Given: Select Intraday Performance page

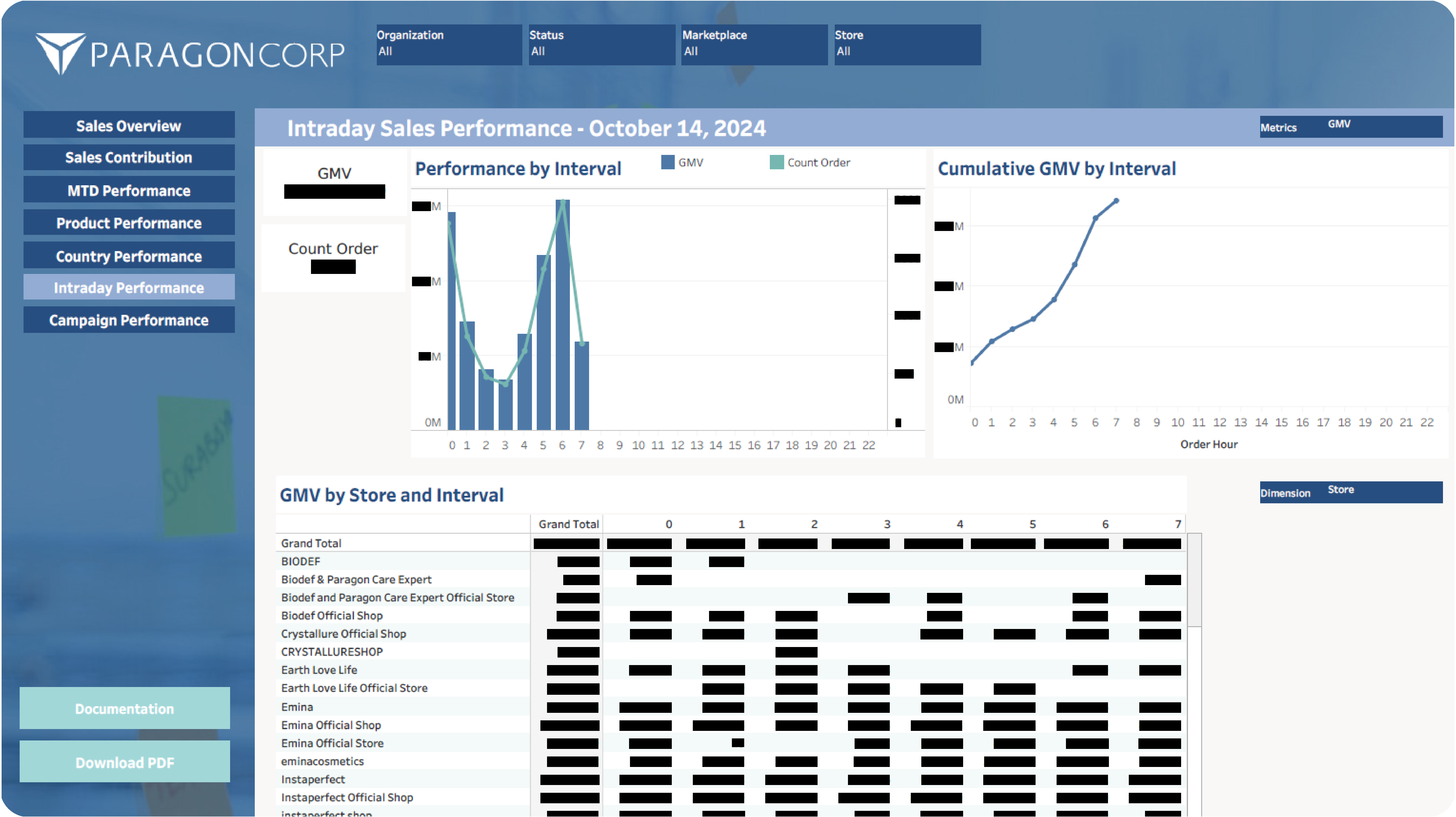Looking at the screenshot, I should (x=129, y=287).
